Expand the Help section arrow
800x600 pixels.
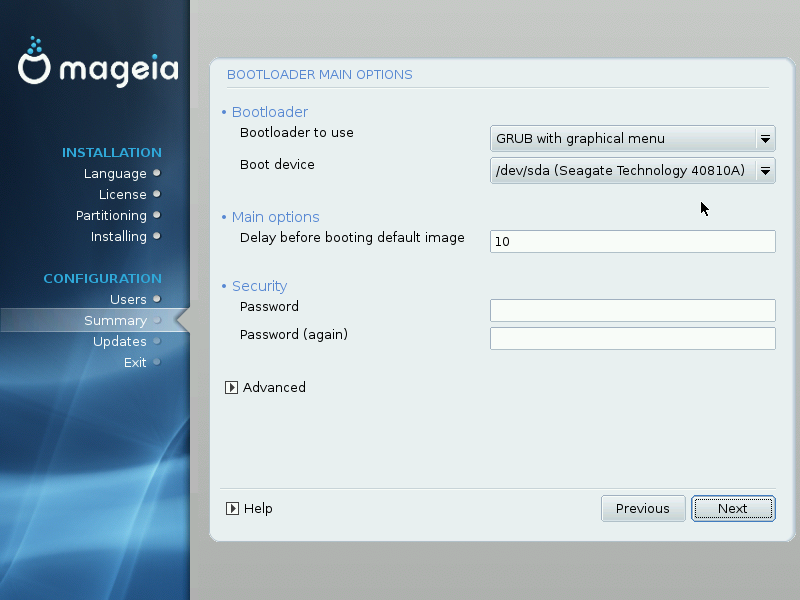(x=232, y=509)
